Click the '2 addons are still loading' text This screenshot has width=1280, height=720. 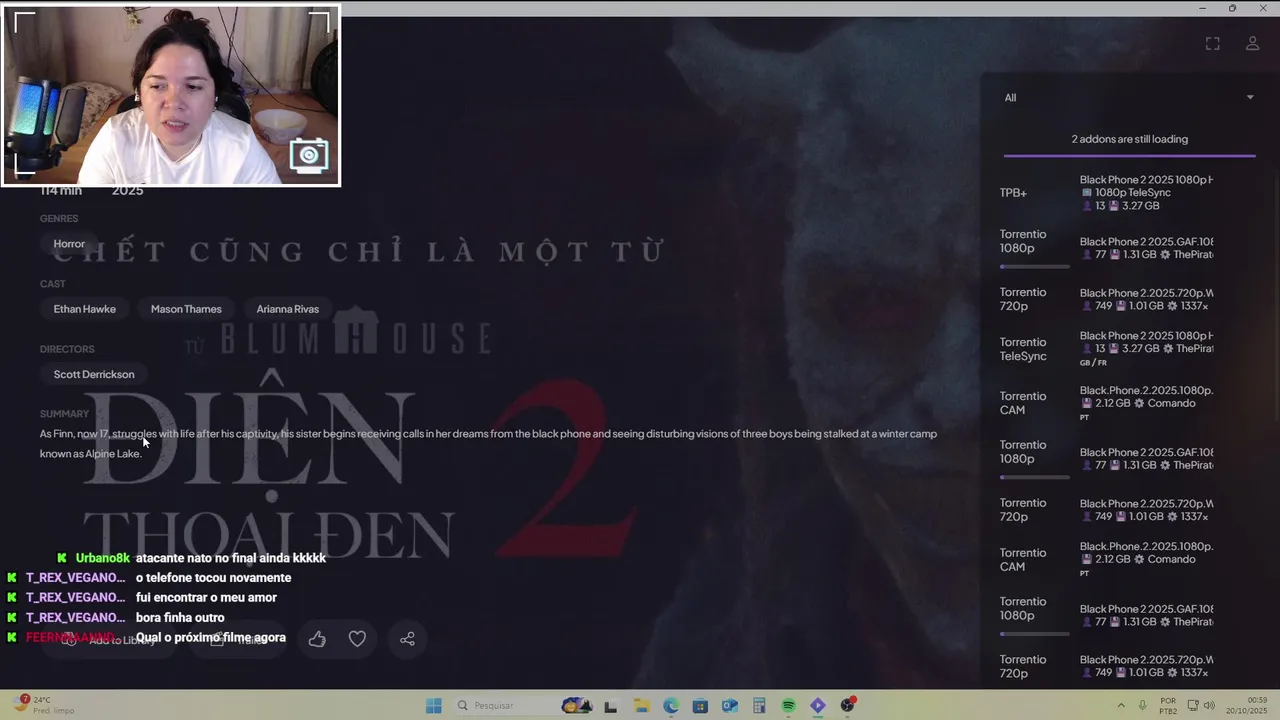(x=1129, y=139)
